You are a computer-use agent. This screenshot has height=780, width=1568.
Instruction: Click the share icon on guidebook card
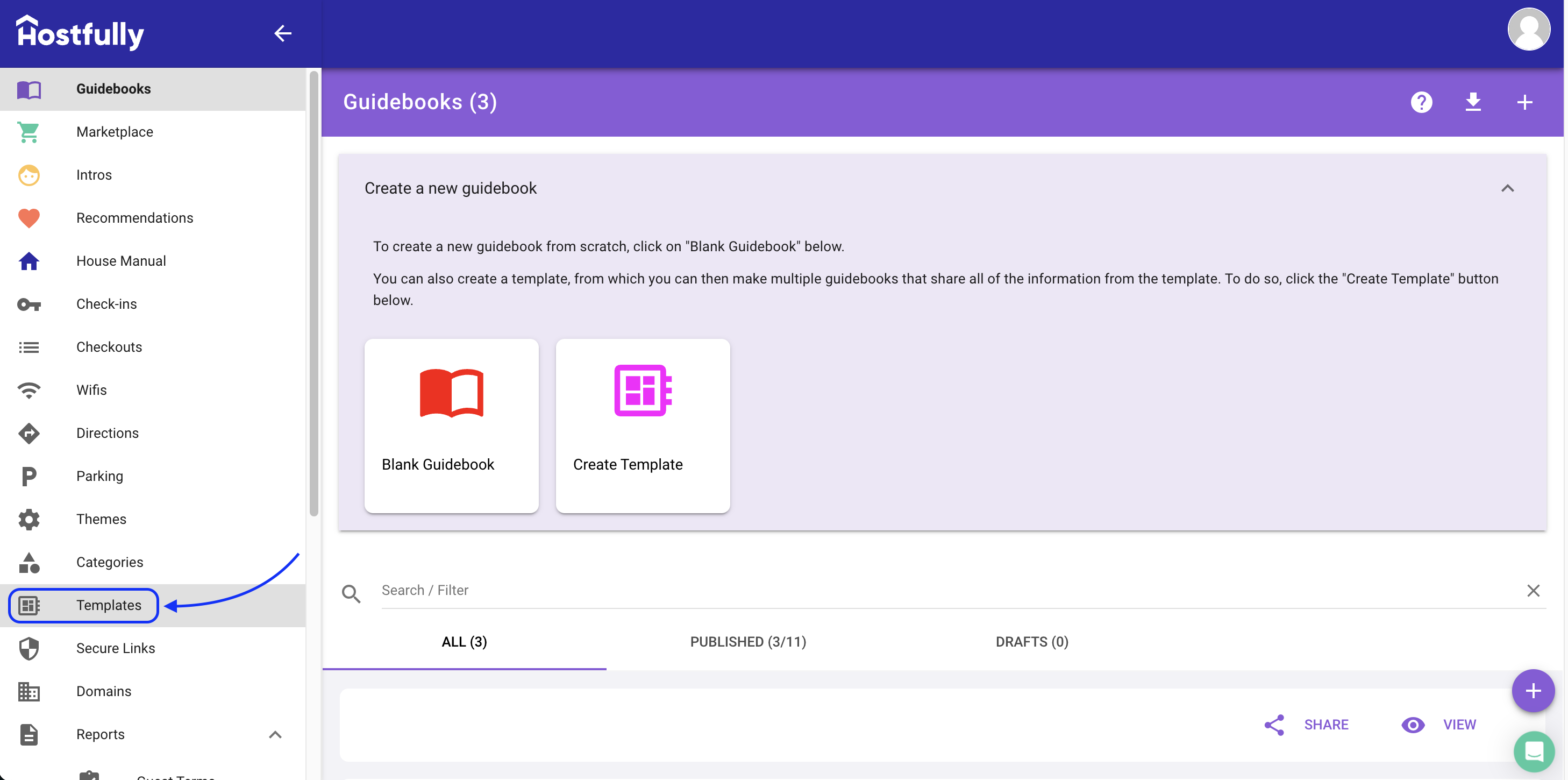1274,725
